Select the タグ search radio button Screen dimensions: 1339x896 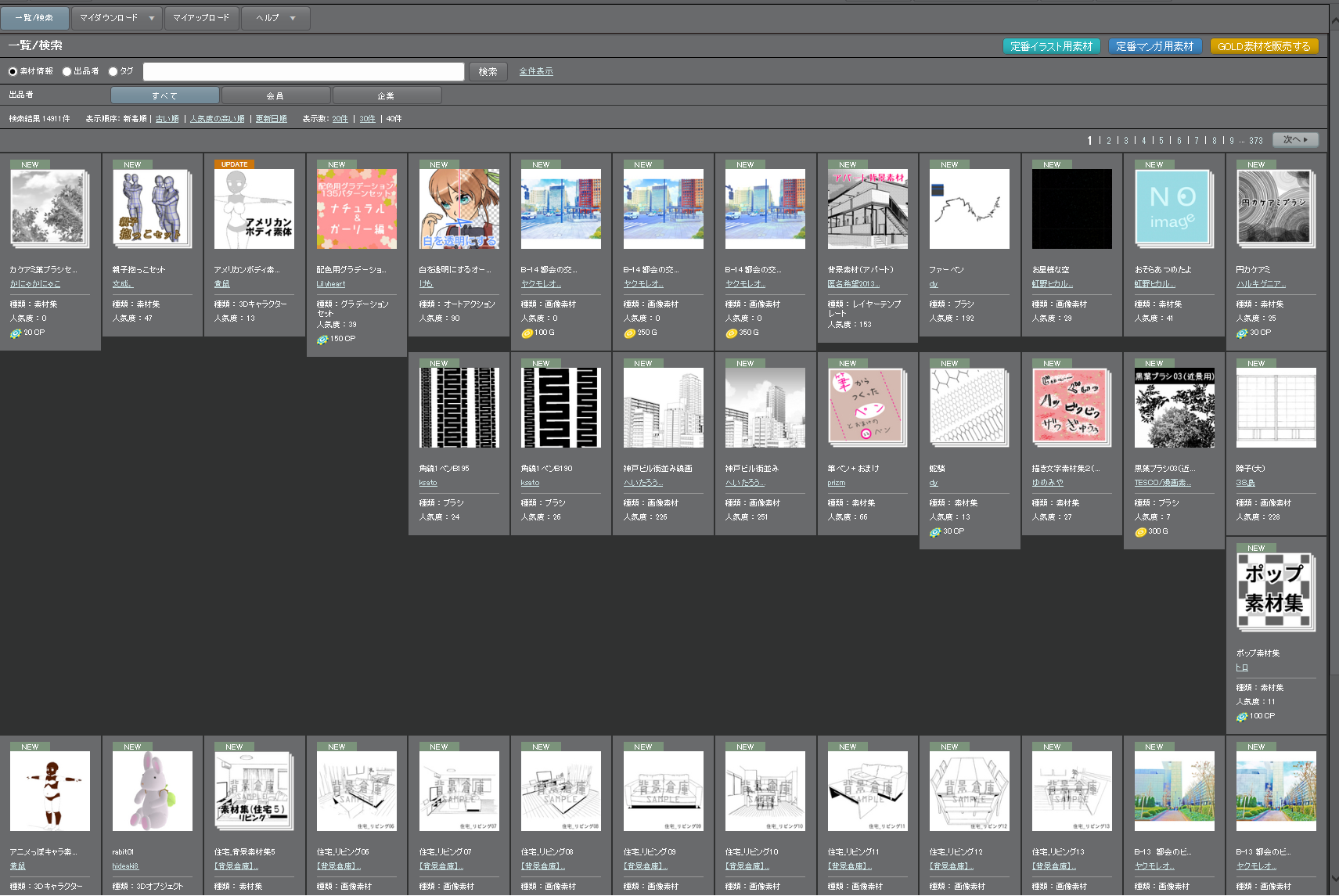click(113, 72)
